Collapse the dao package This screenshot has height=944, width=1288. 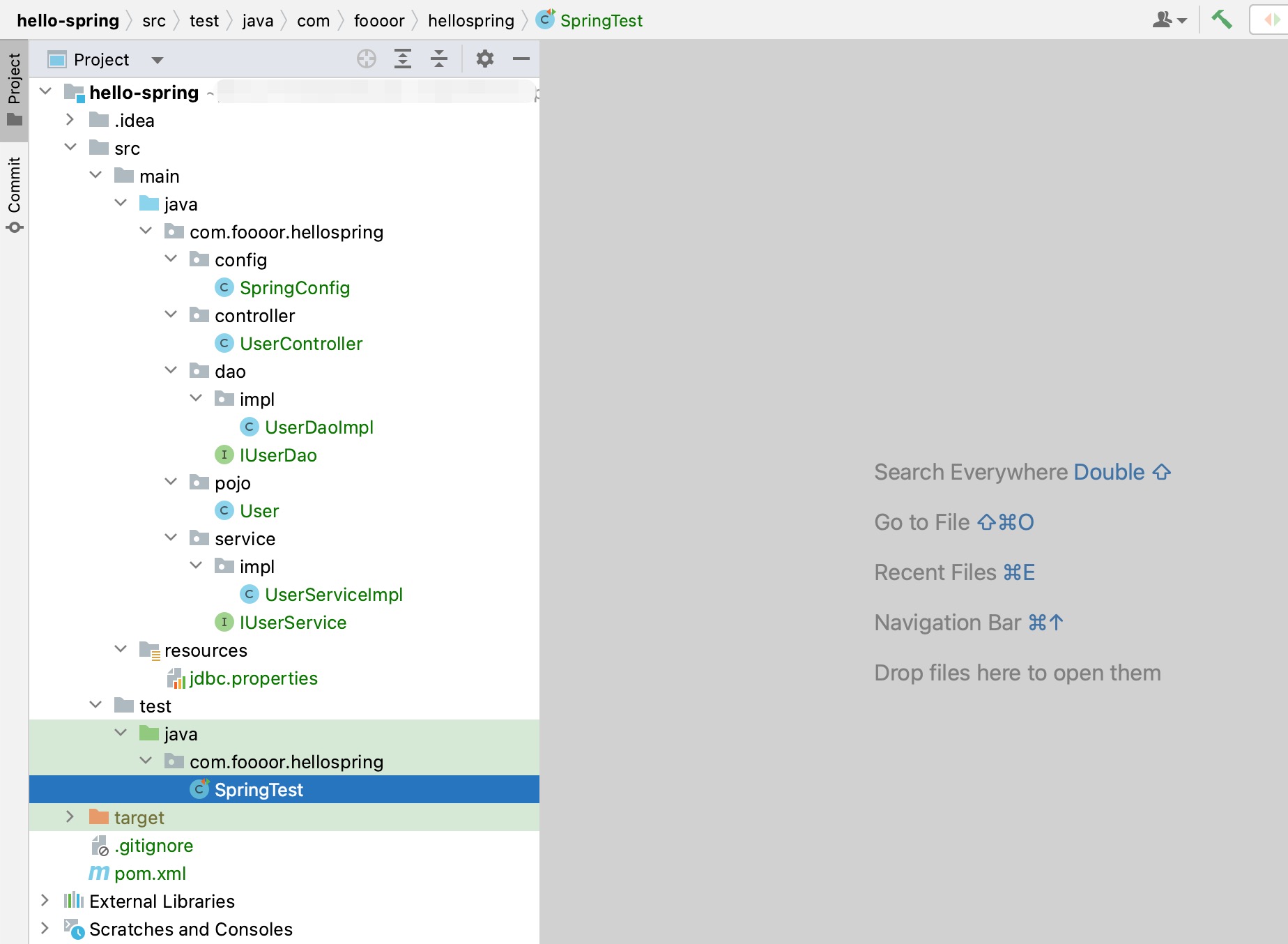pos(171,371)
